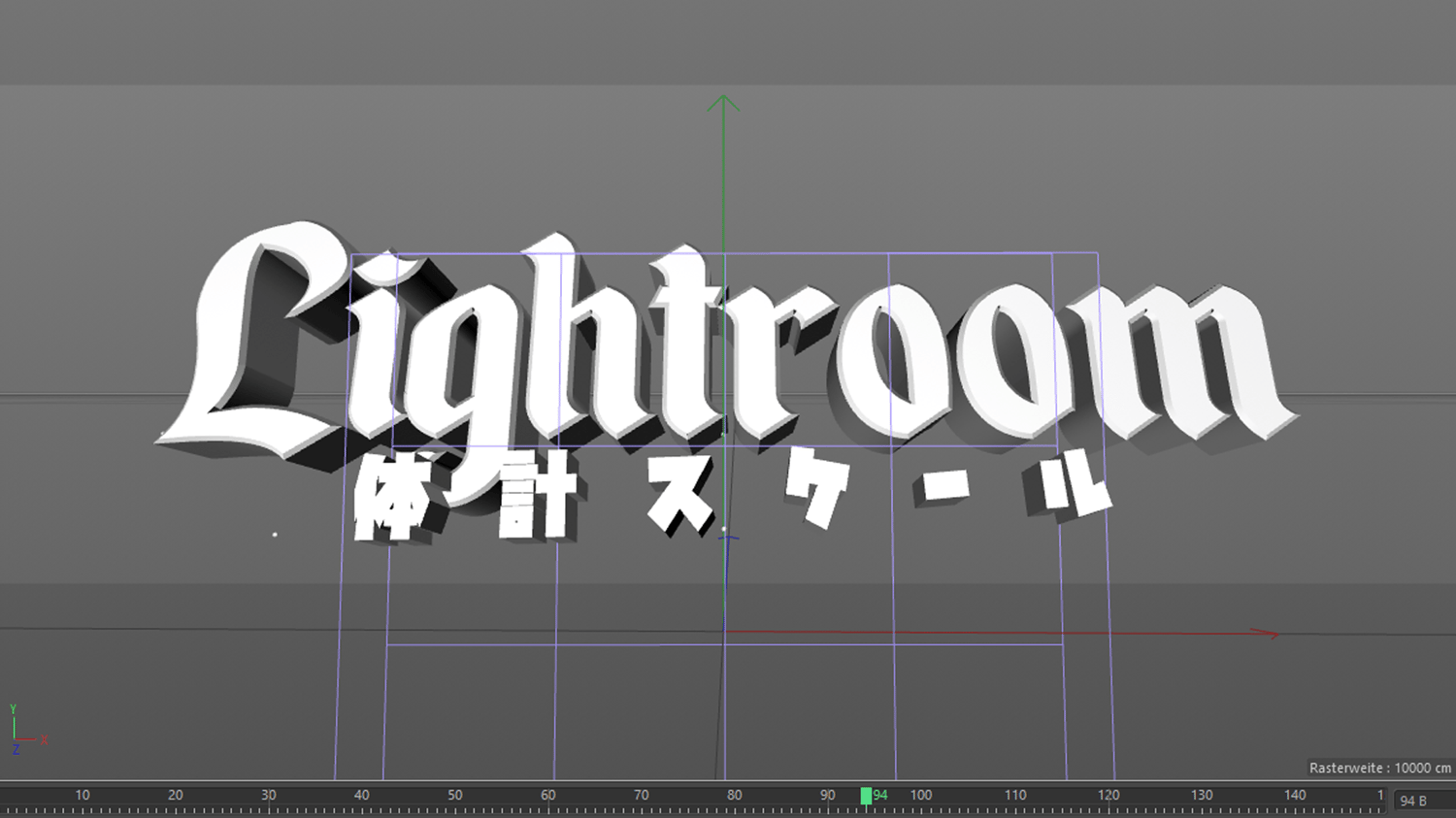1456x818 pixels.
Task: Jump to frame 30 on timeline ruler
Action: point(269,795)
